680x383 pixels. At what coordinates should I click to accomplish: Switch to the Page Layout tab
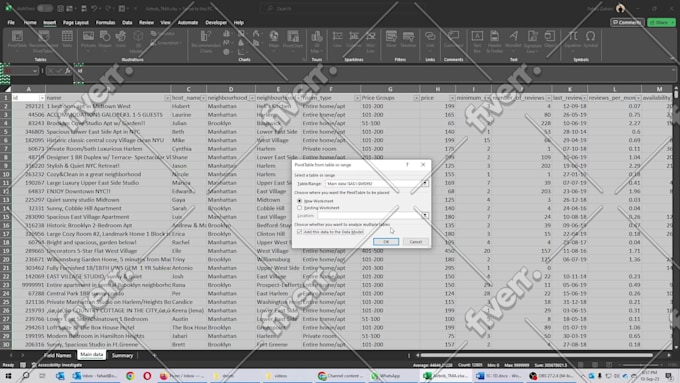[x=75, y=23]
